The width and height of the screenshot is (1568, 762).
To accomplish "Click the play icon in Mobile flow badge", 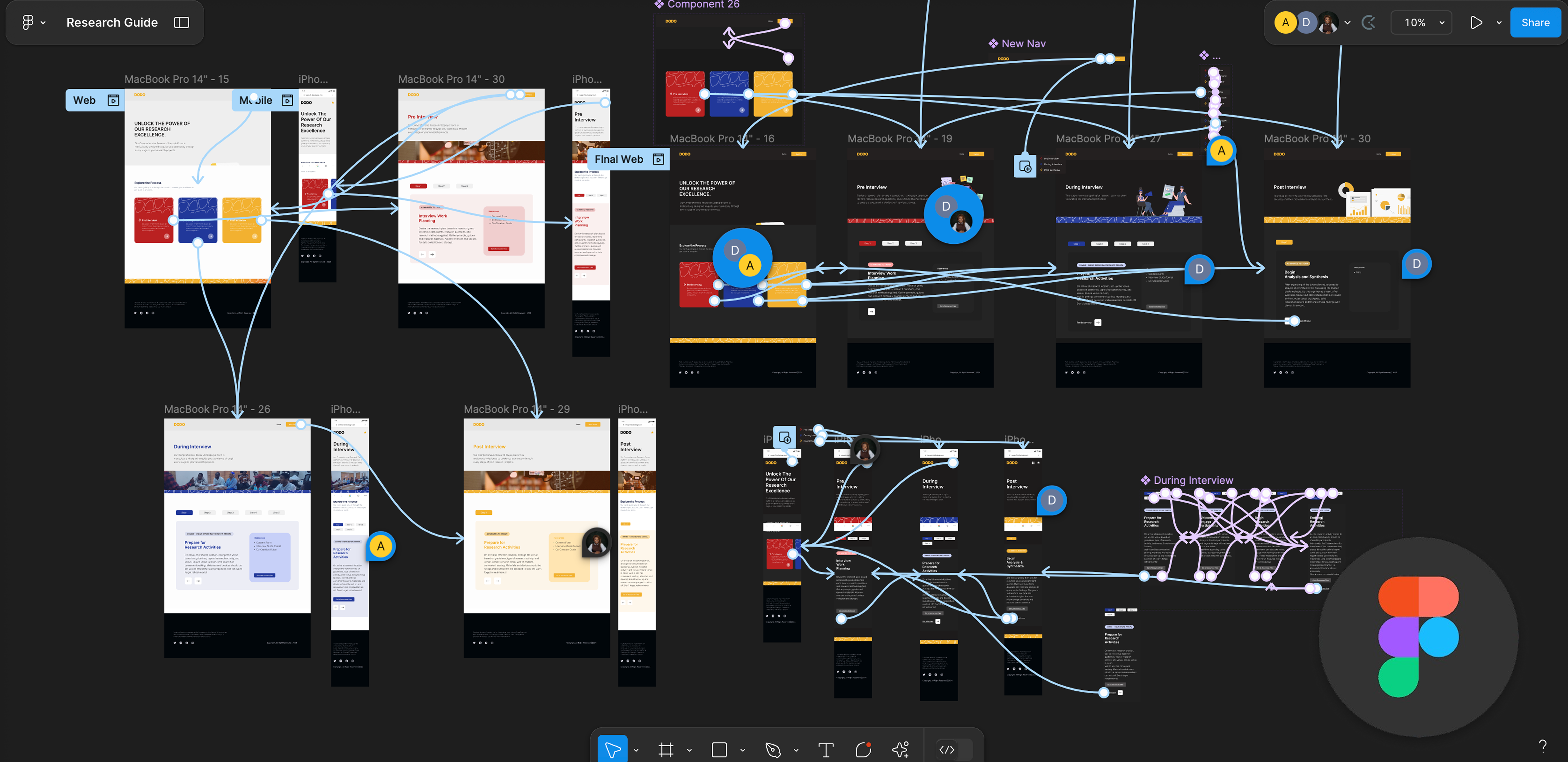I will click(287, 100).
